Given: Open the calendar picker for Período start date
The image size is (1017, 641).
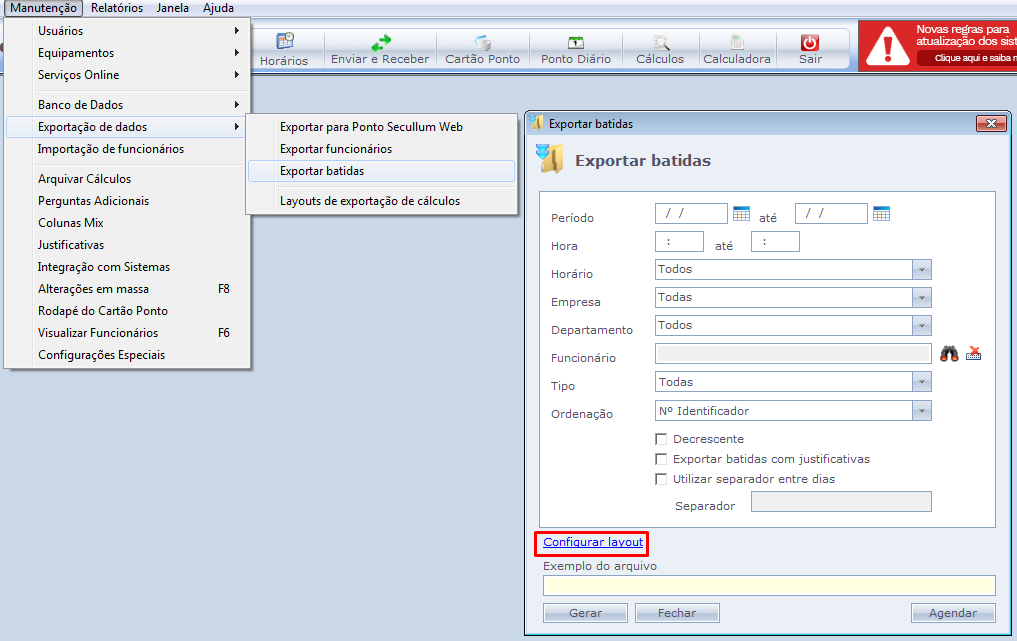Looking at the screenshot, I should [x=741, y=213].
